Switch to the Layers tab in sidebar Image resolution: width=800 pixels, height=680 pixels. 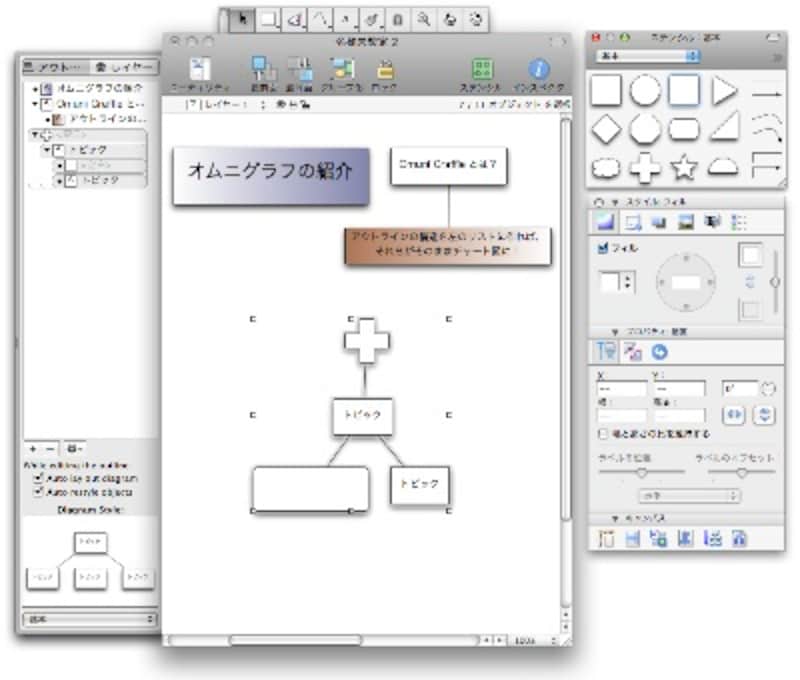click(x=124, y=67)
